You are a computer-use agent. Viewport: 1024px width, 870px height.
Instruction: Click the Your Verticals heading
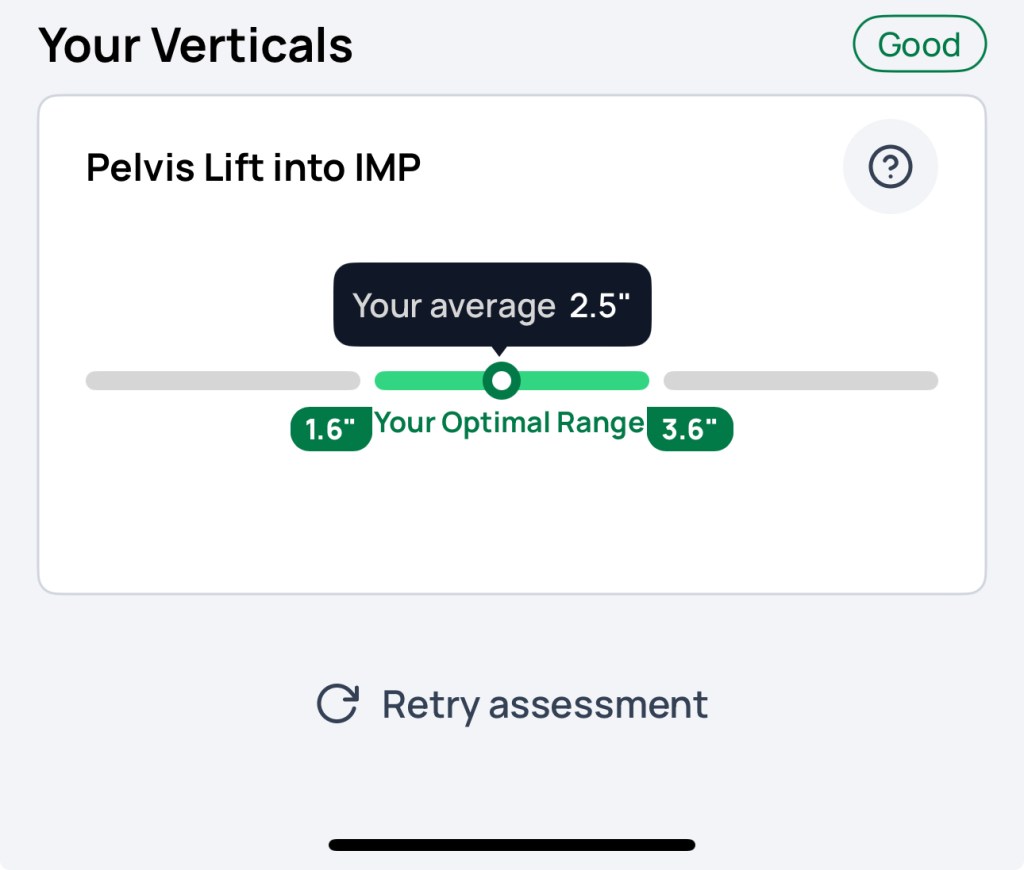196,45
